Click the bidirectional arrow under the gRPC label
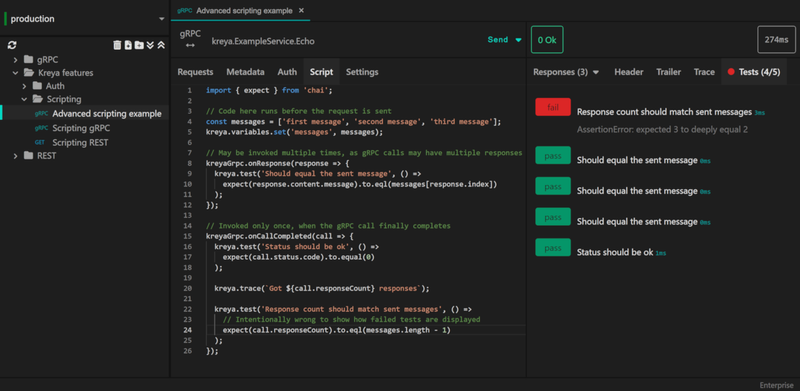 (190, 45)
